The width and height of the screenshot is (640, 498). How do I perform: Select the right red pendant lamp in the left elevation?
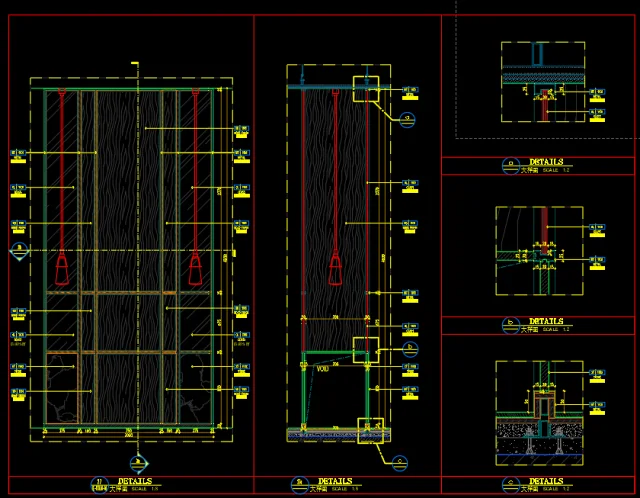(x=197, y=268)
